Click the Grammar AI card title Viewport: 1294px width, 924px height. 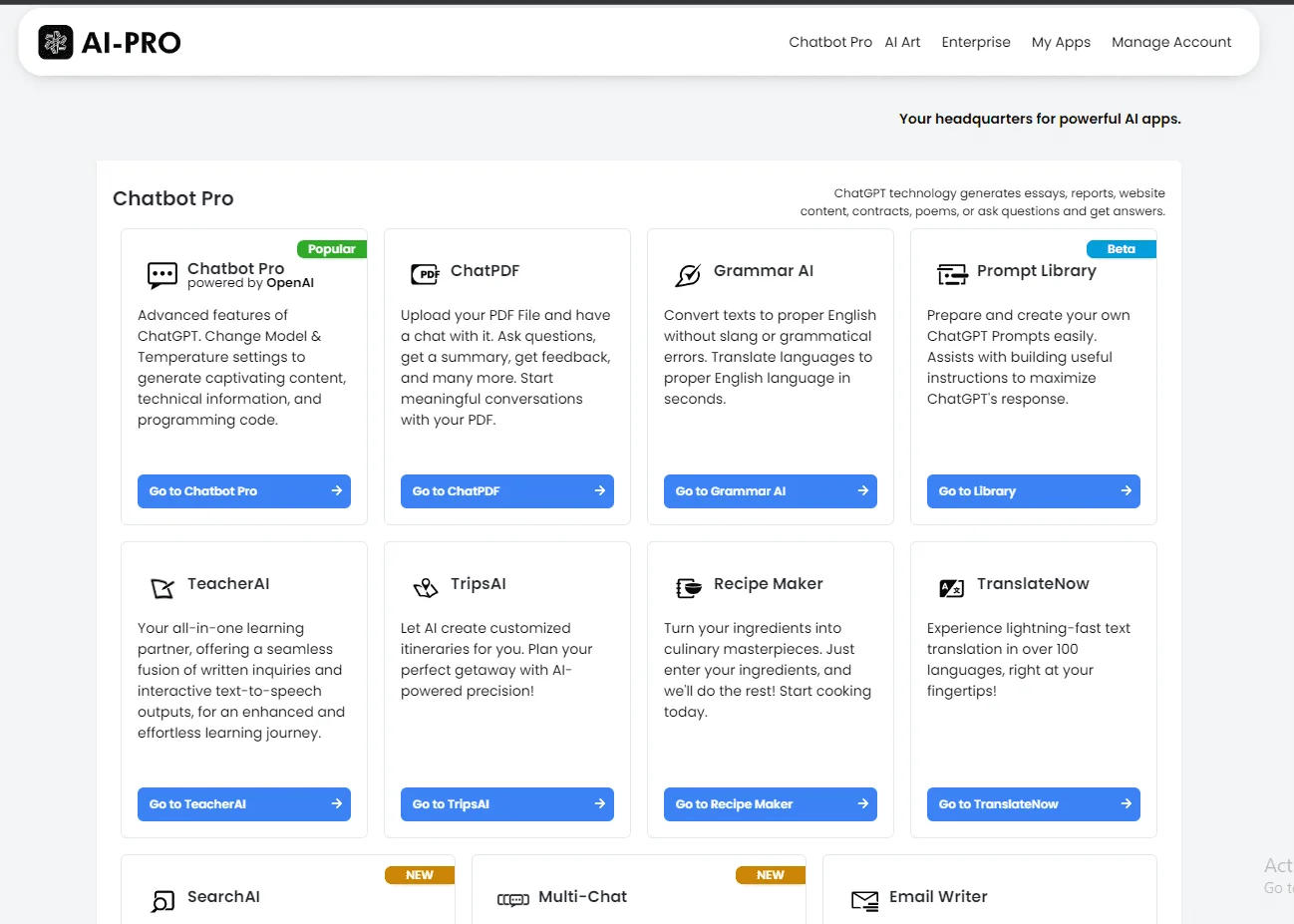[764, 271]
